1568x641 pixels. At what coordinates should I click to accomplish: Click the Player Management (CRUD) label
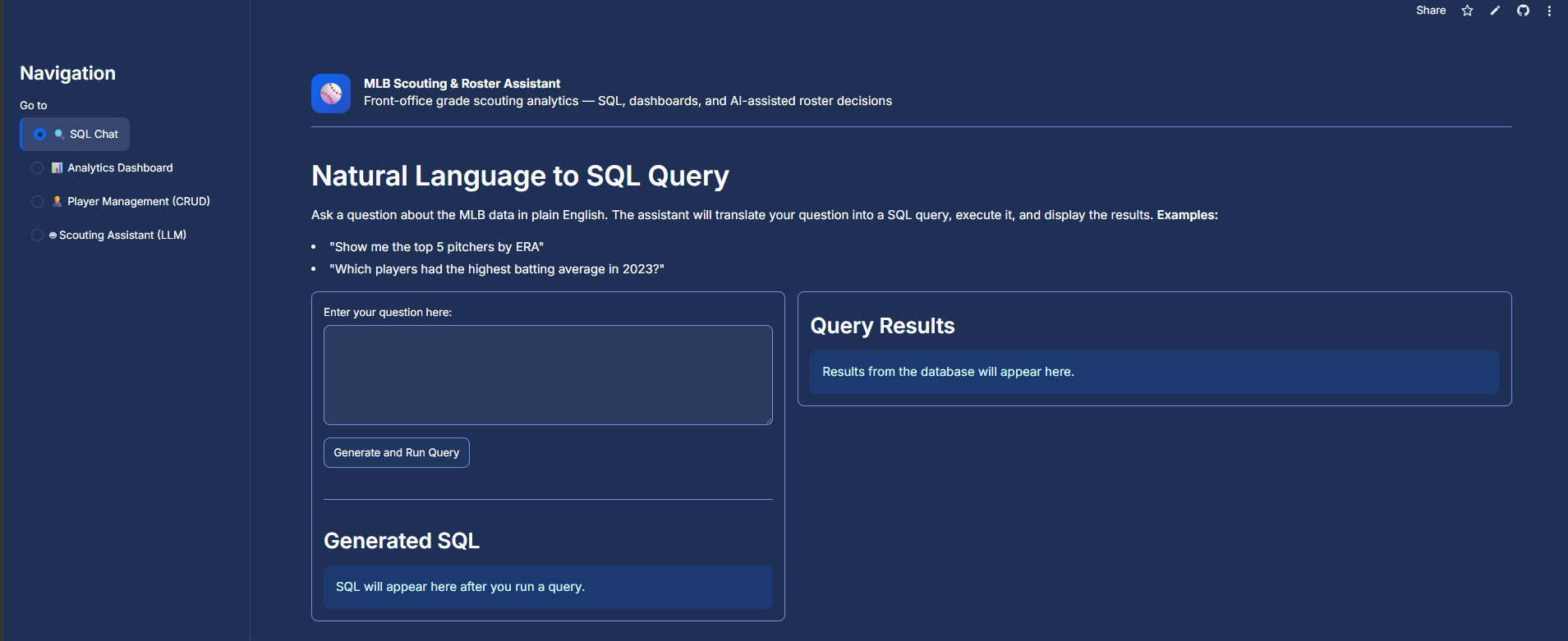[x=139, y=201]
